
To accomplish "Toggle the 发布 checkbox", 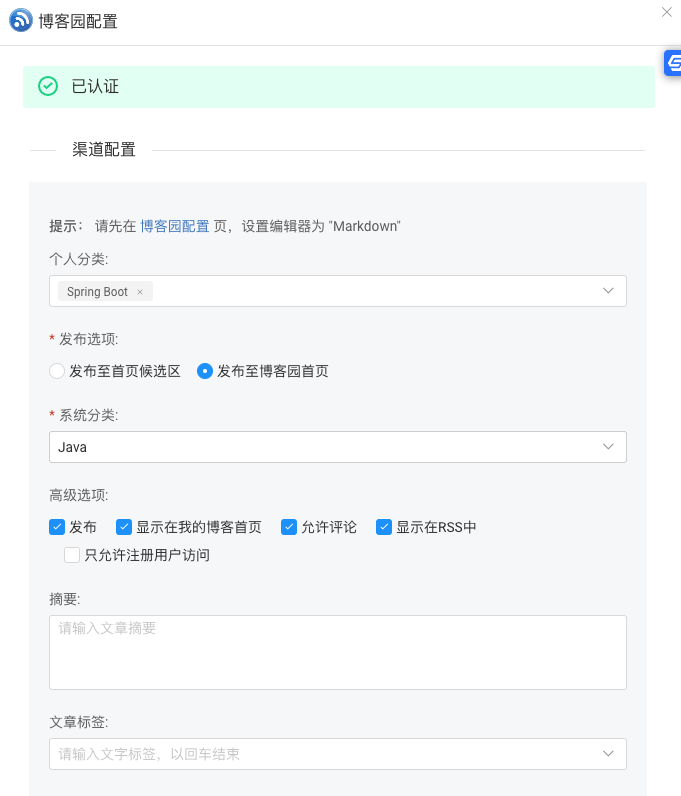I will pyautogui.click(x=57, y=527).
